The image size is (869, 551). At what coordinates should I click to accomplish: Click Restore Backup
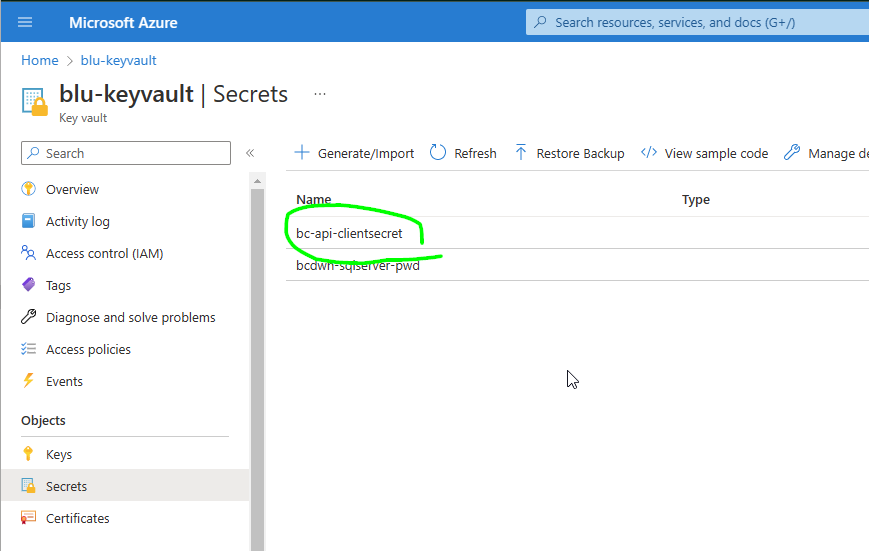pyautogui.click(x=580, y=154)
